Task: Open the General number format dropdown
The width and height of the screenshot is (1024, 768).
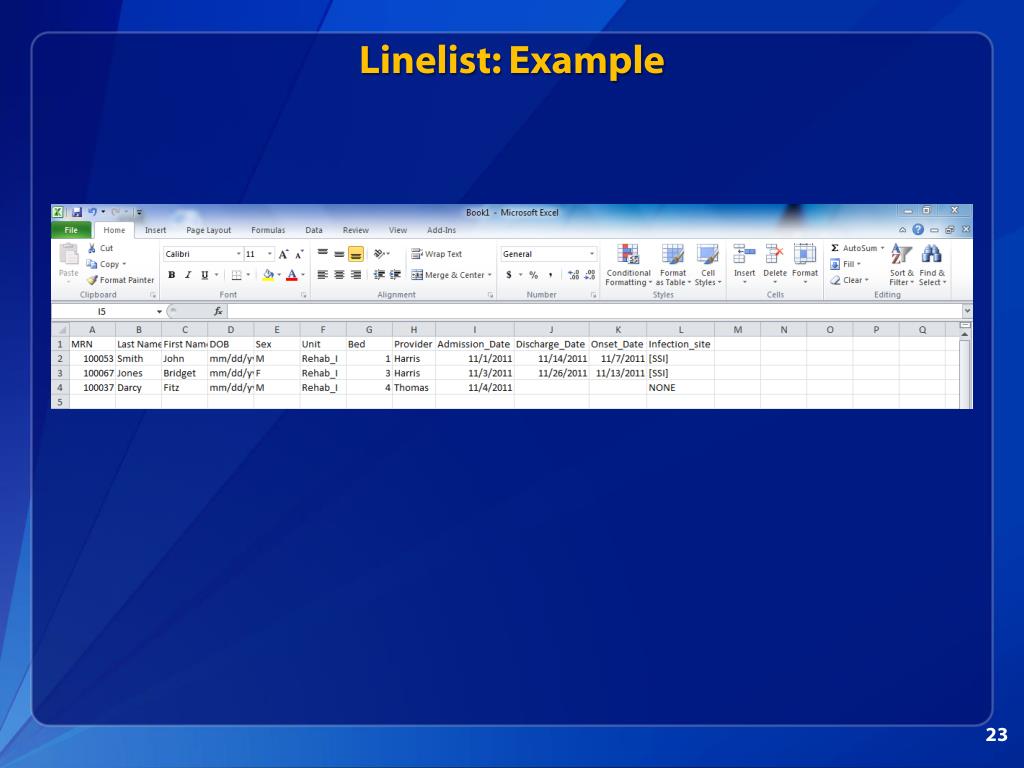Action: tap(592, 254)
